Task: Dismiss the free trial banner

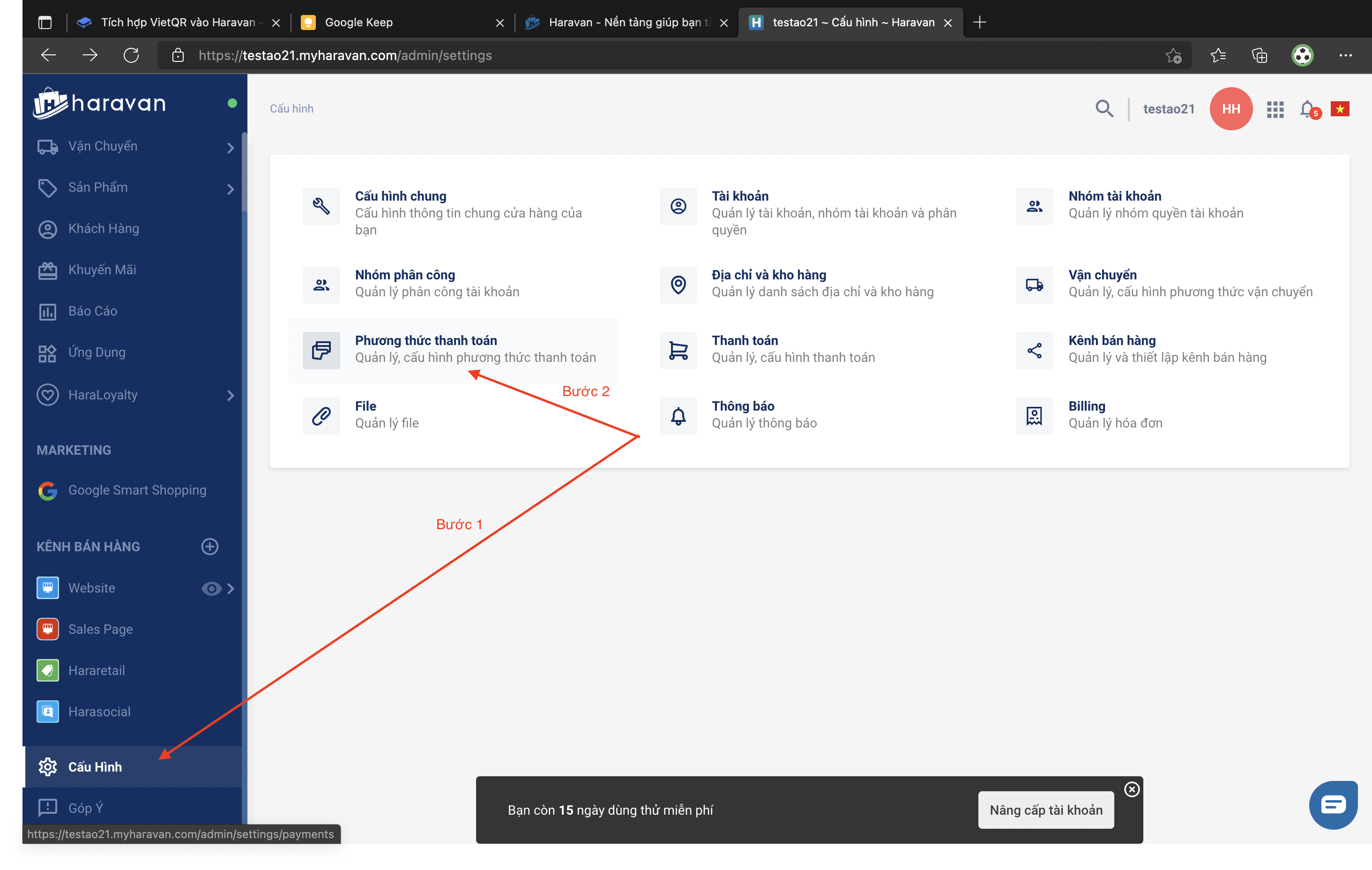Action: tap(1132, 789)
